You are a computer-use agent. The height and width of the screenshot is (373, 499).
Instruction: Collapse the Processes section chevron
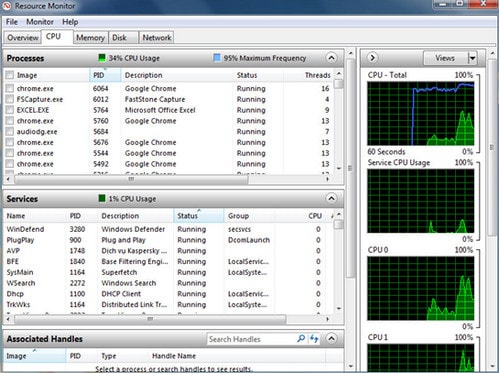coord(331,58)
